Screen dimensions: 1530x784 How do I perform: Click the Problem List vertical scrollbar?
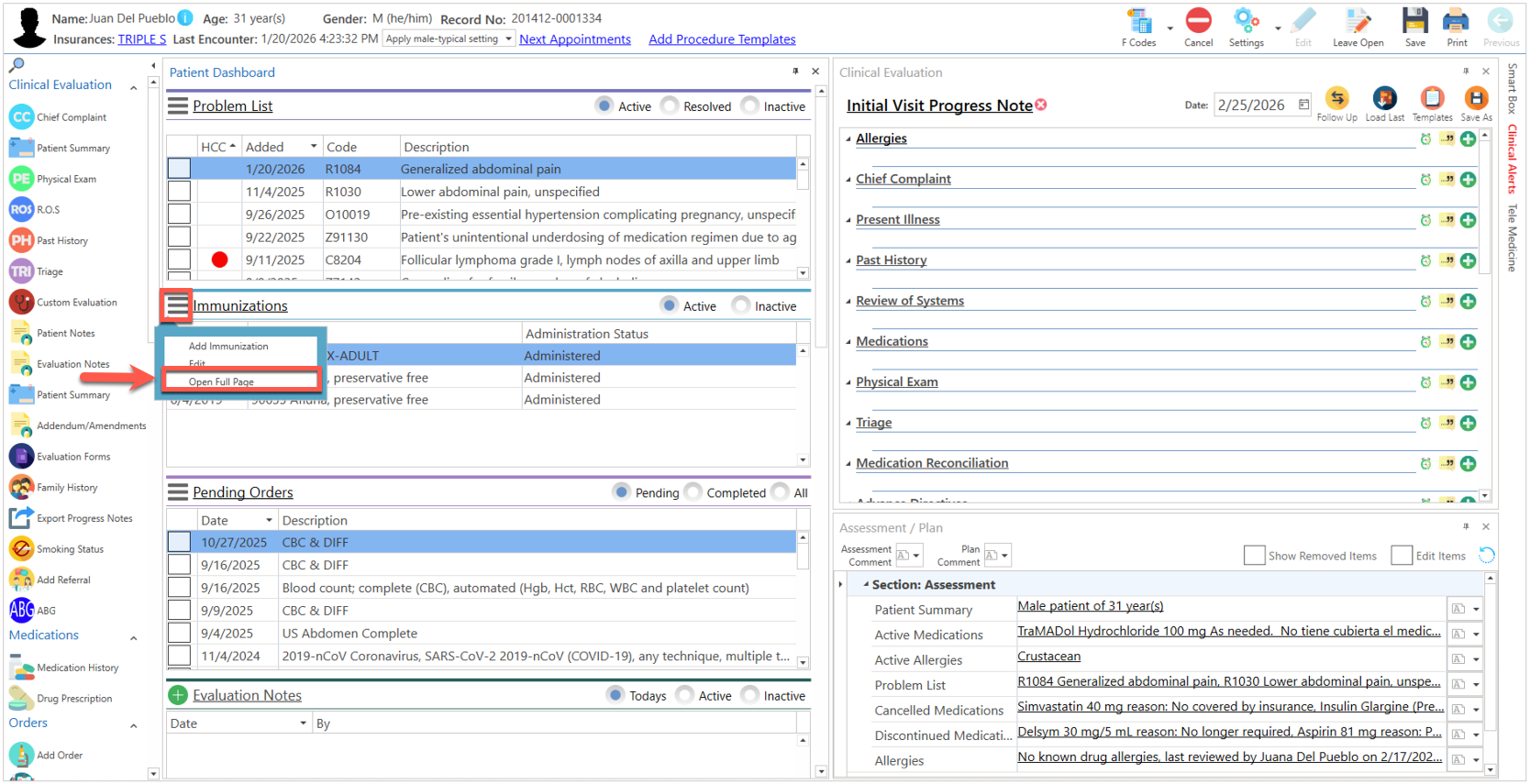pos(803,218)
